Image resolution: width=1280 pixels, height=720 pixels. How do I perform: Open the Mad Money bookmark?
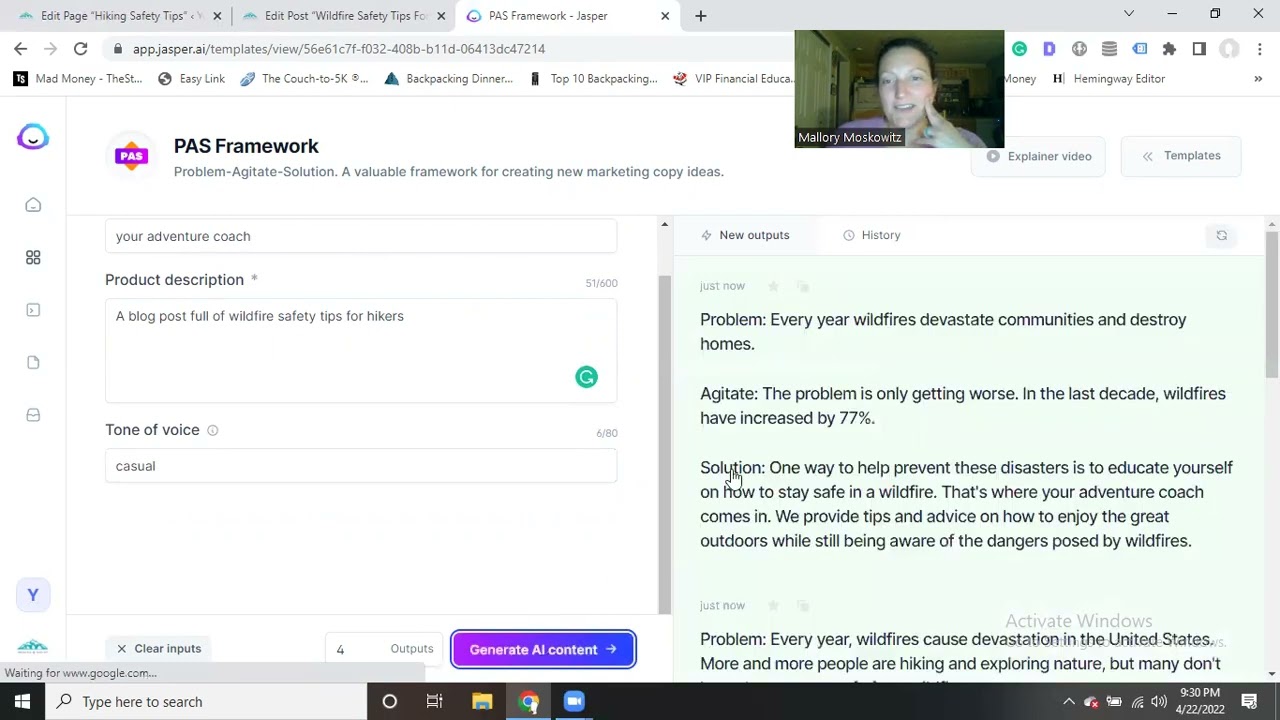[x=77, y=79]
